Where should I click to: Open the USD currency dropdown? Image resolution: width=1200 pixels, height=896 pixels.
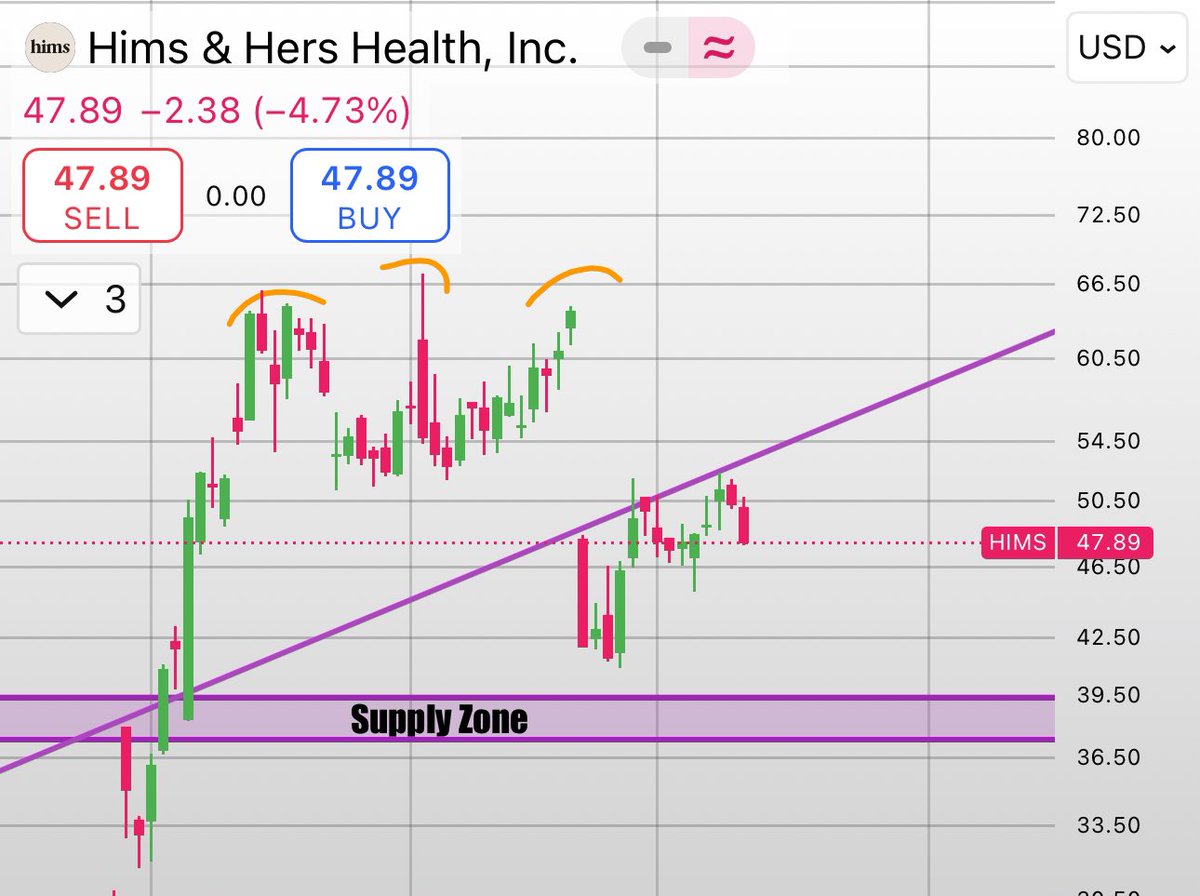coord(1127,47)
